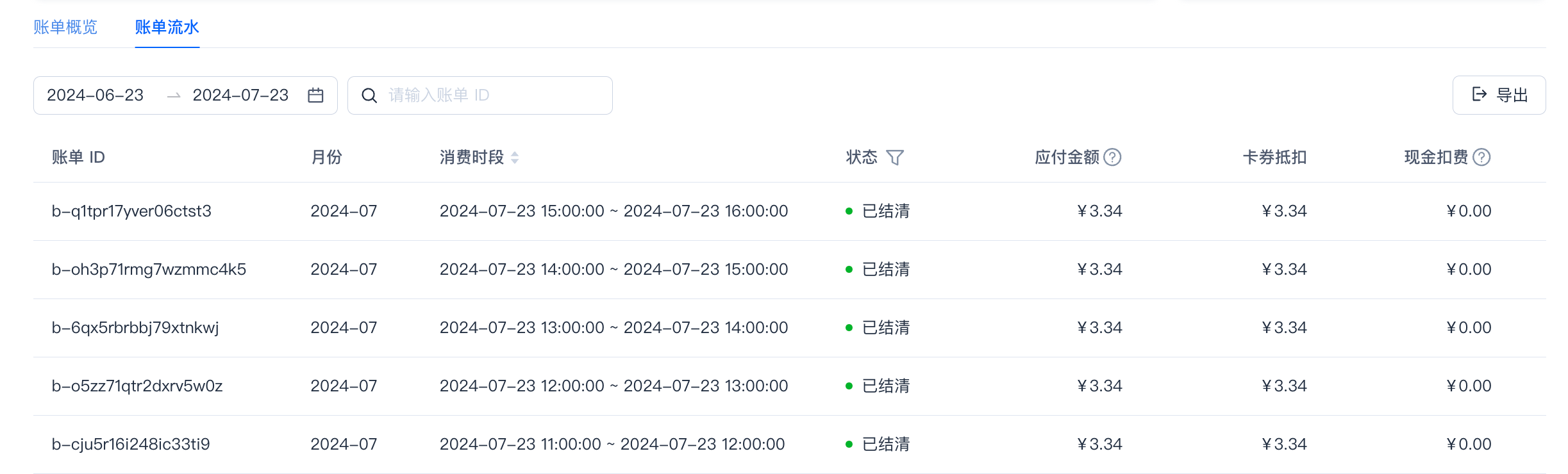The image size is (1568, 474).
Task: Open the calendar icon in date range
Action: coord(315,95)
